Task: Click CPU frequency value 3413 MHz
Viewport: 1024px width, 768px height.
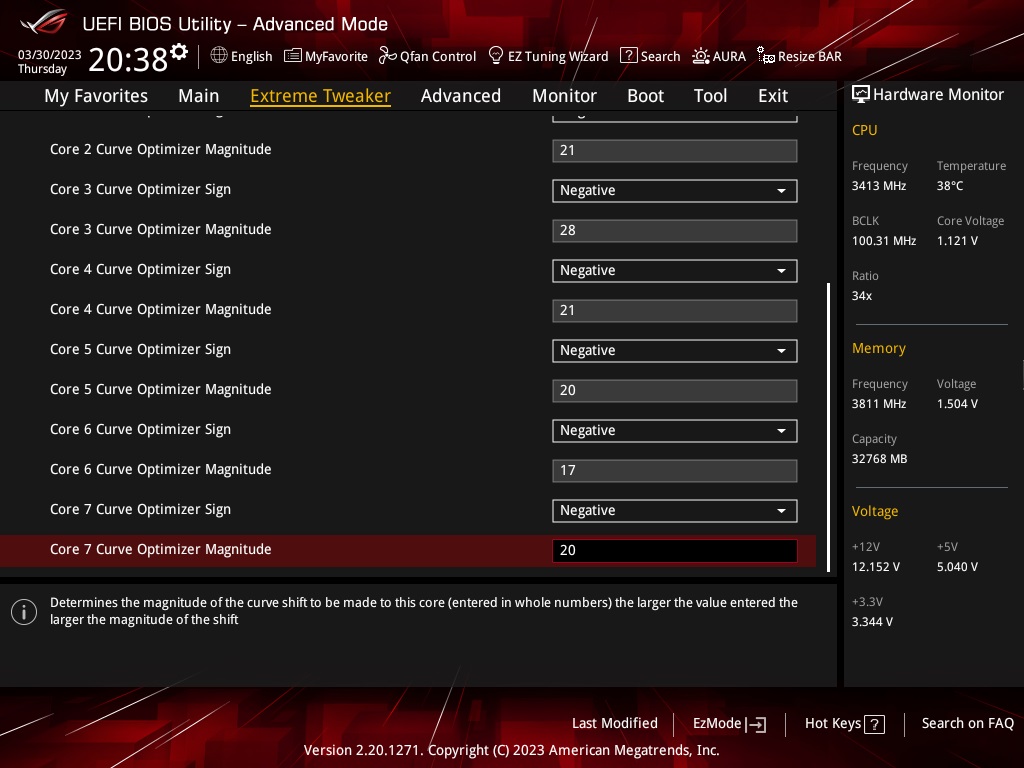Action: point(878,186)
